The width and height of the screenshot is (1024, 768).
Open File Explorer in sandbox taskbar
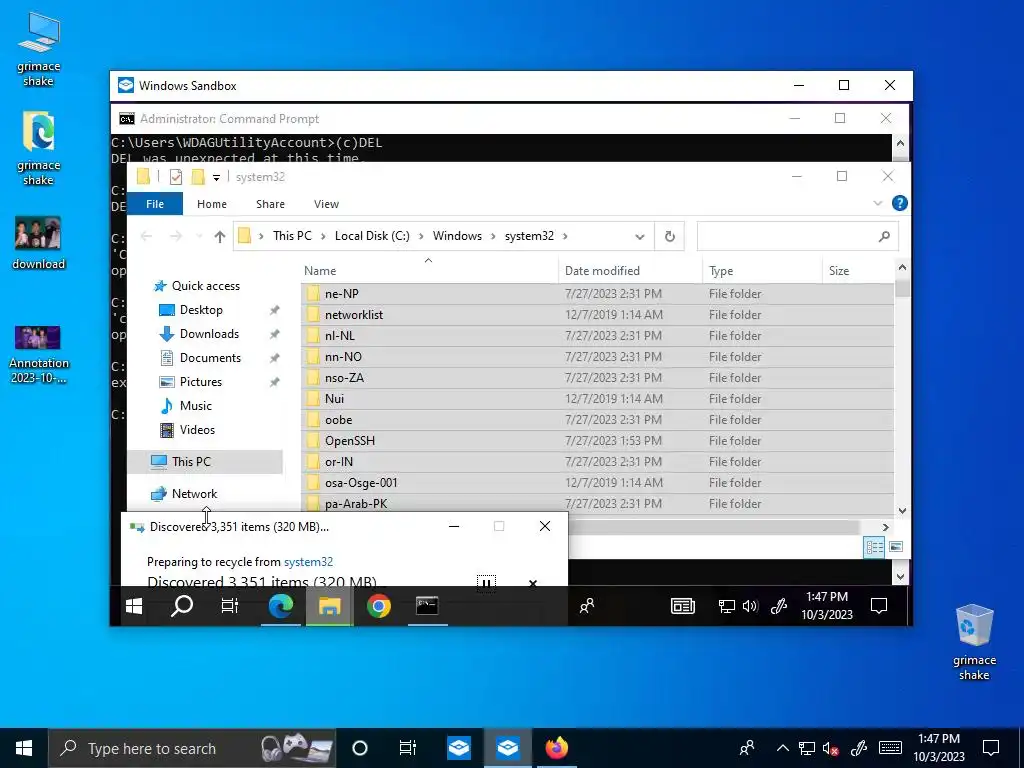click(x=330, y=606)
